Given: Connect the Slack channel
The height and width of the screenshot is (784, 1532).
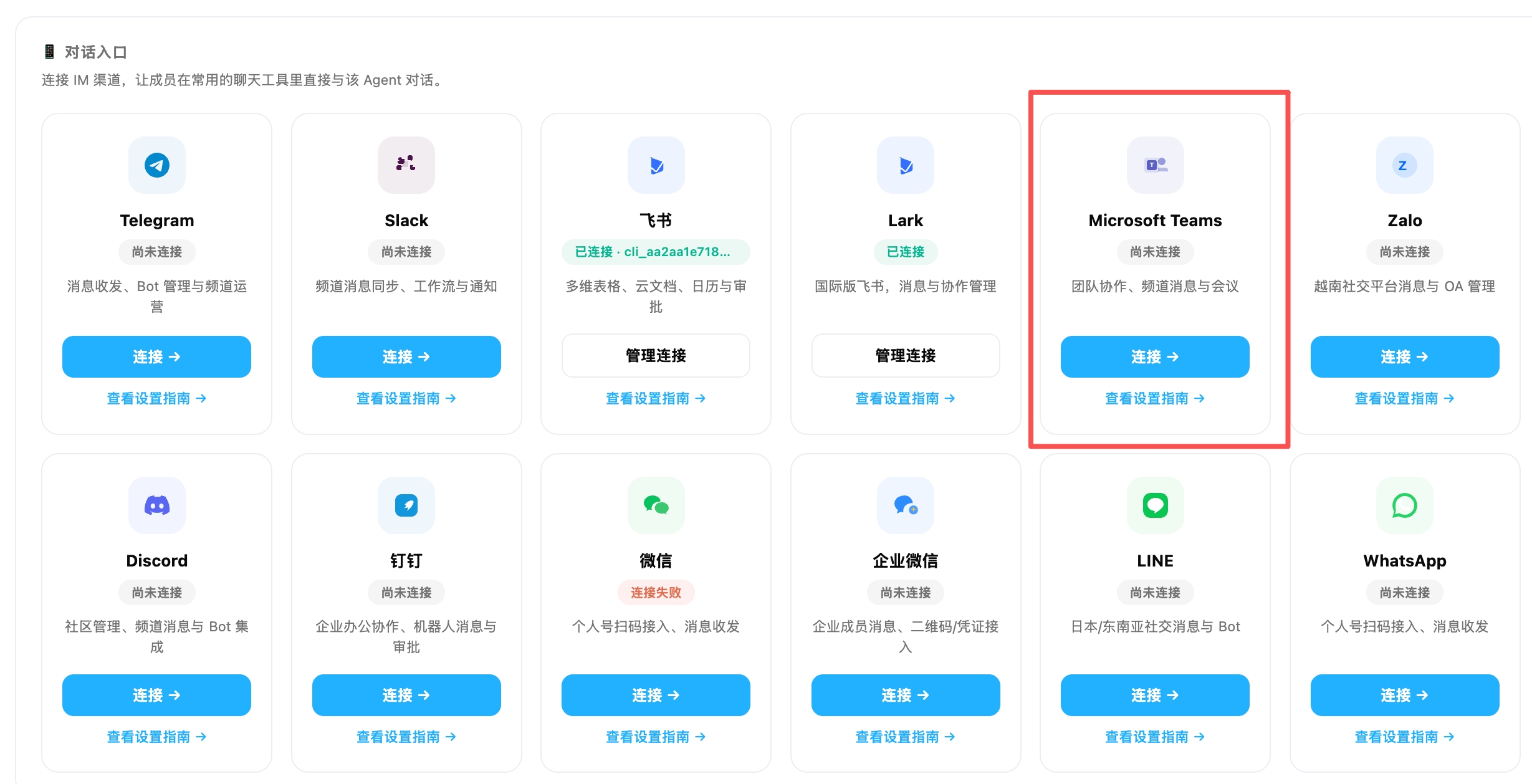Looking at the screenshot, I should pos(406,356).
